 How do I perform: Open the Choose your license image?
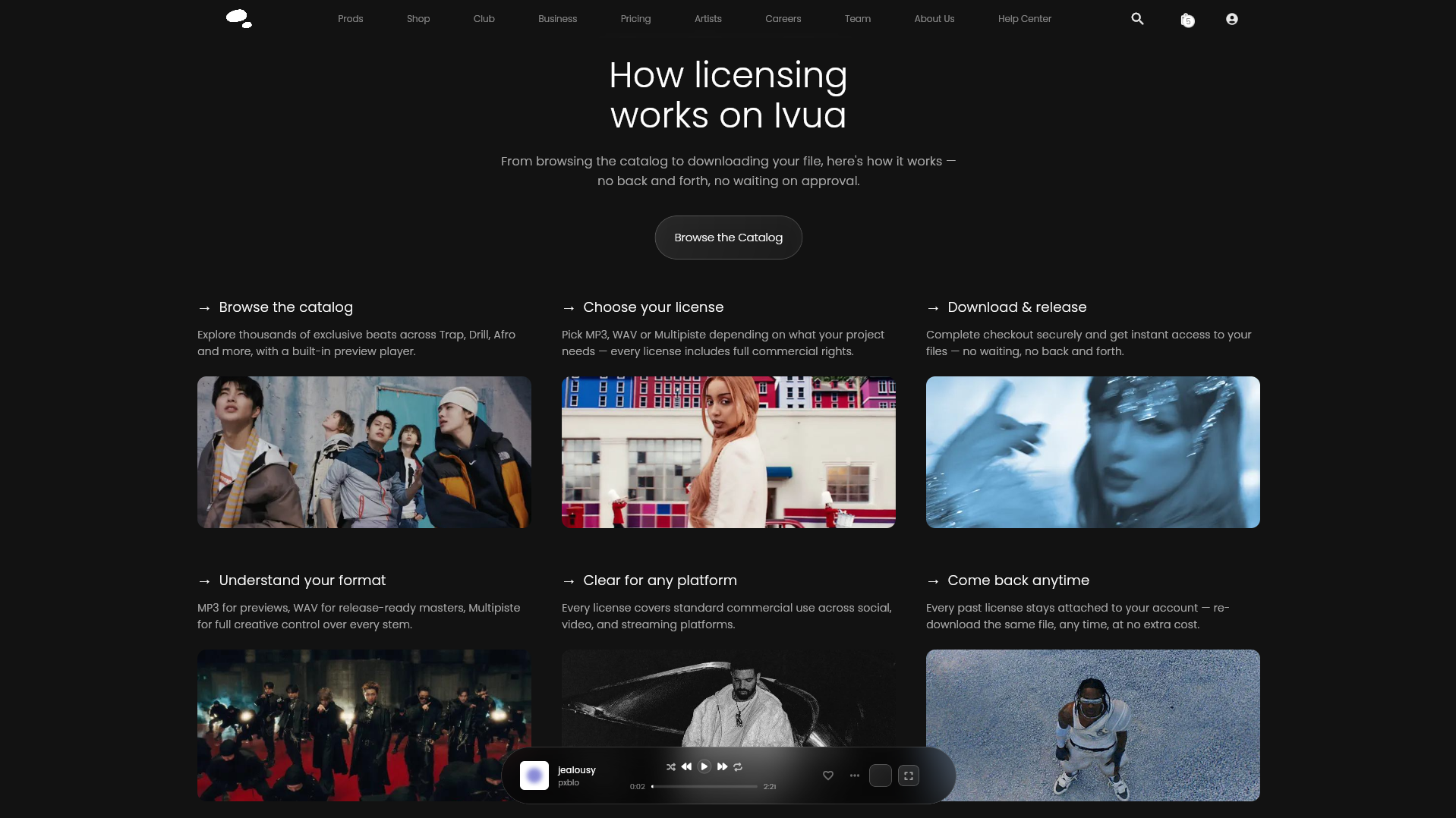(x=729, y=452)
